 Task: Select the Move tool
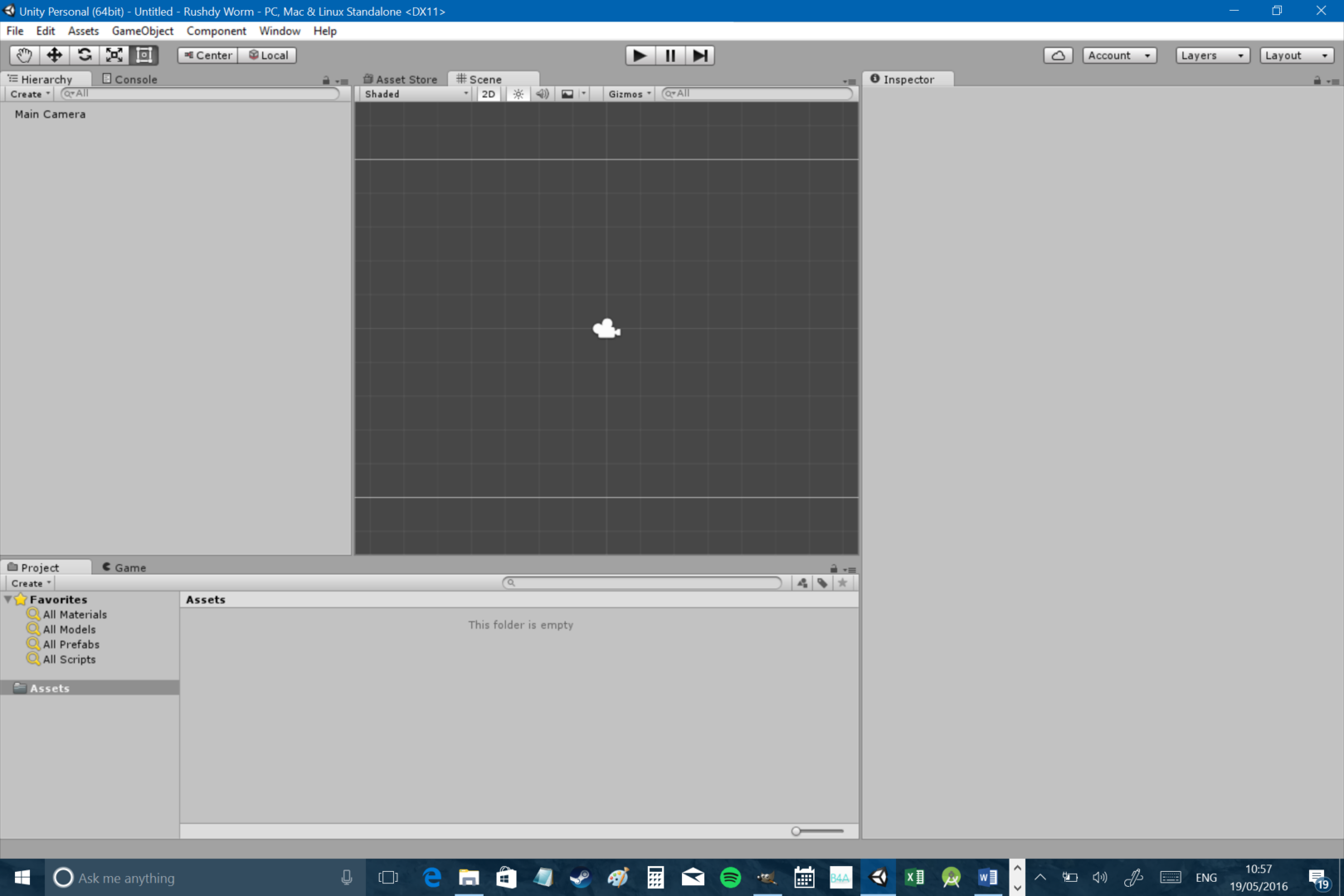[54, 55]
